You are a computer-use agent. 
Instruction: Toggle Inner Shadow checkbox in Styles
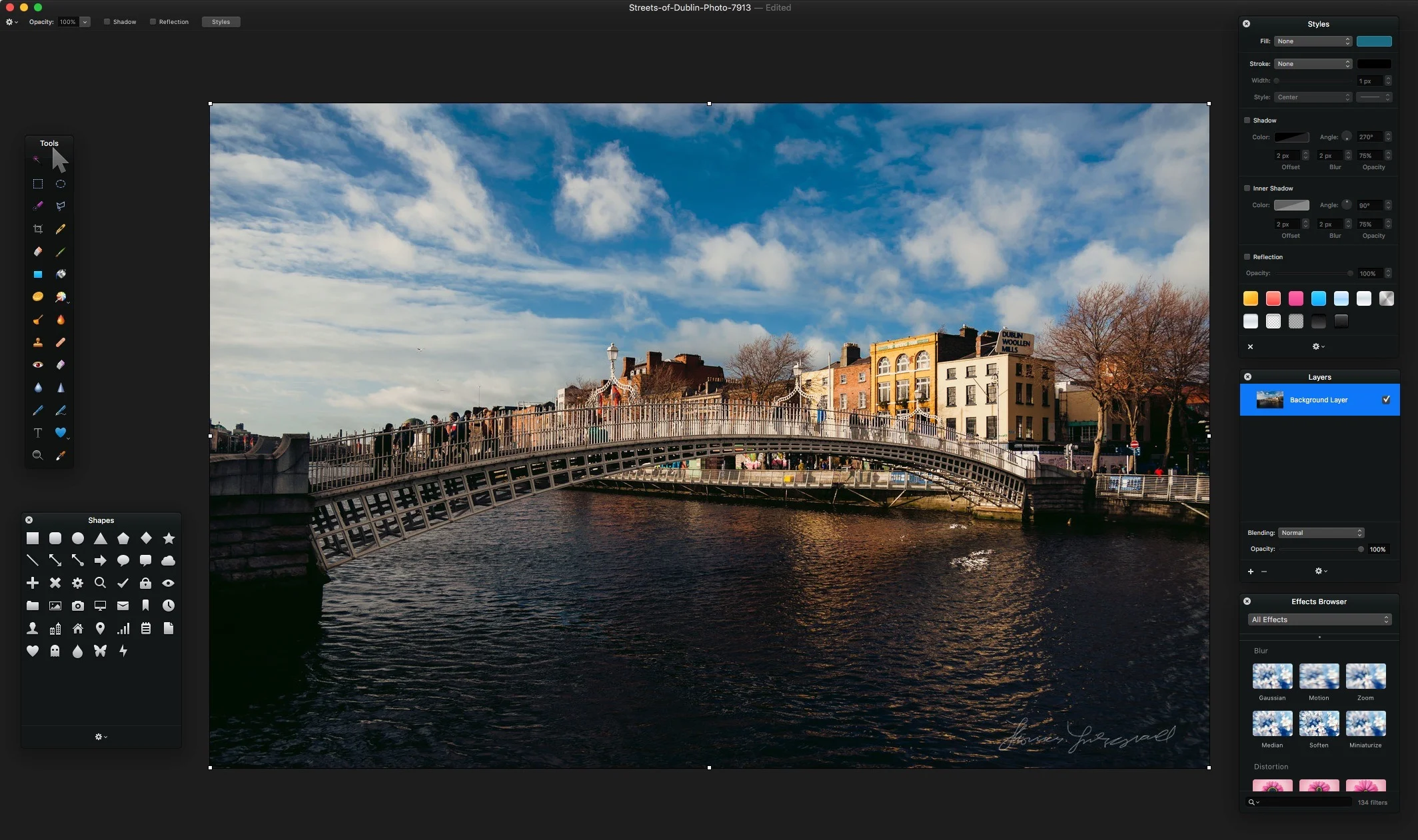[1247, 189]
